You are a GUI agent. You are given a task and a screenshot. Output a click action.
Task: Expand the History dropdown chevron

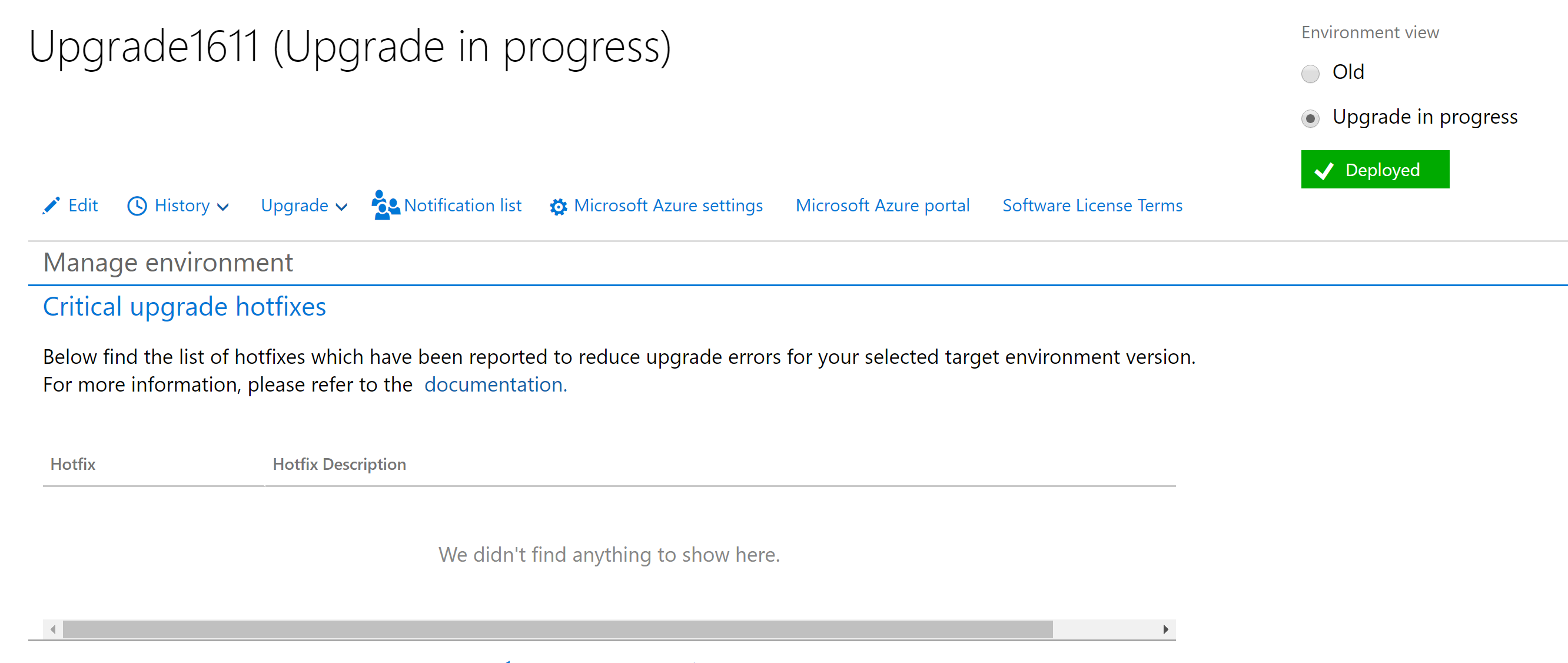tap(224, 207)
